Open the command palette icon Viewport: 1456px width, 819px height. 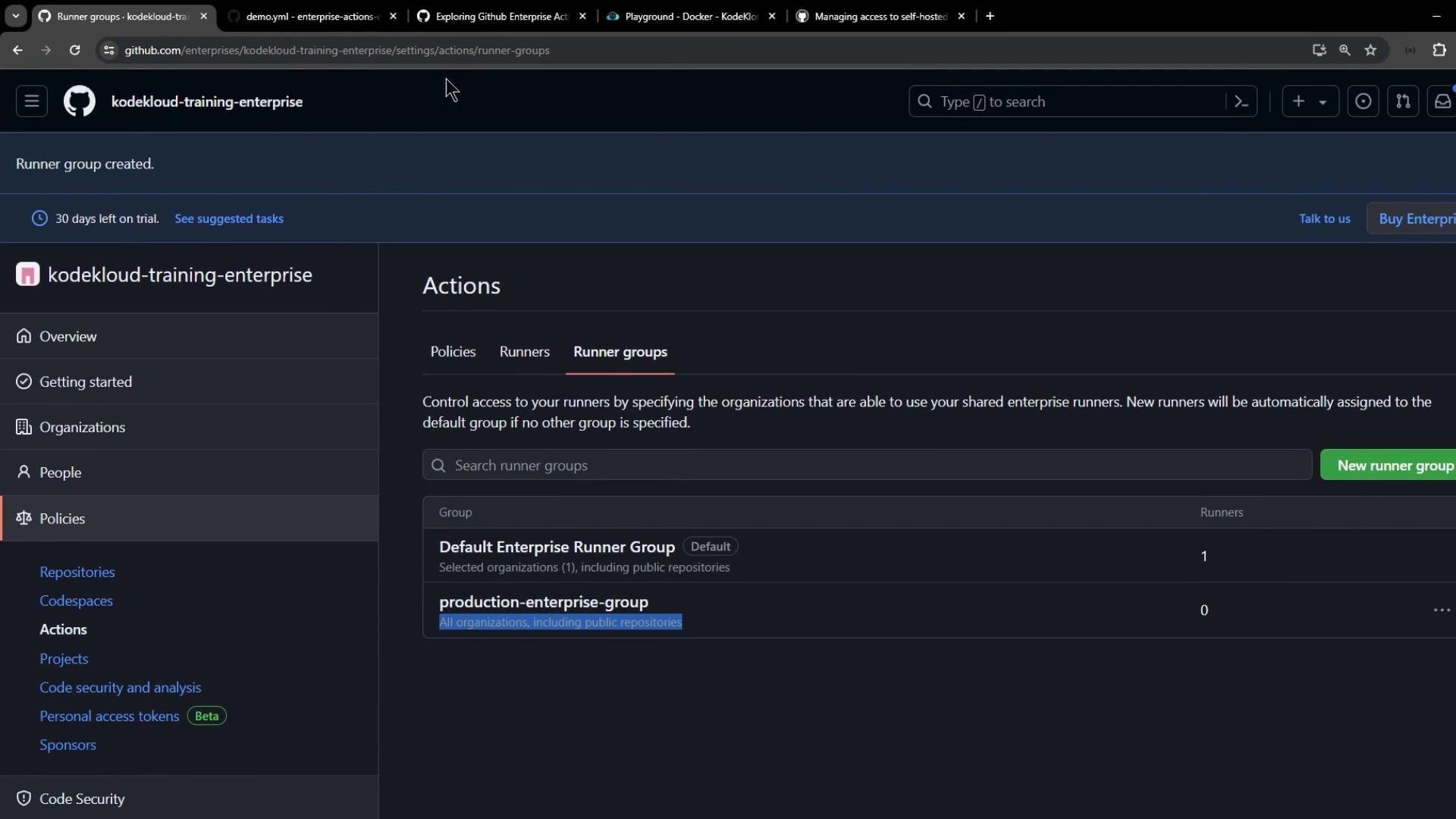[x=1241, y=102]
